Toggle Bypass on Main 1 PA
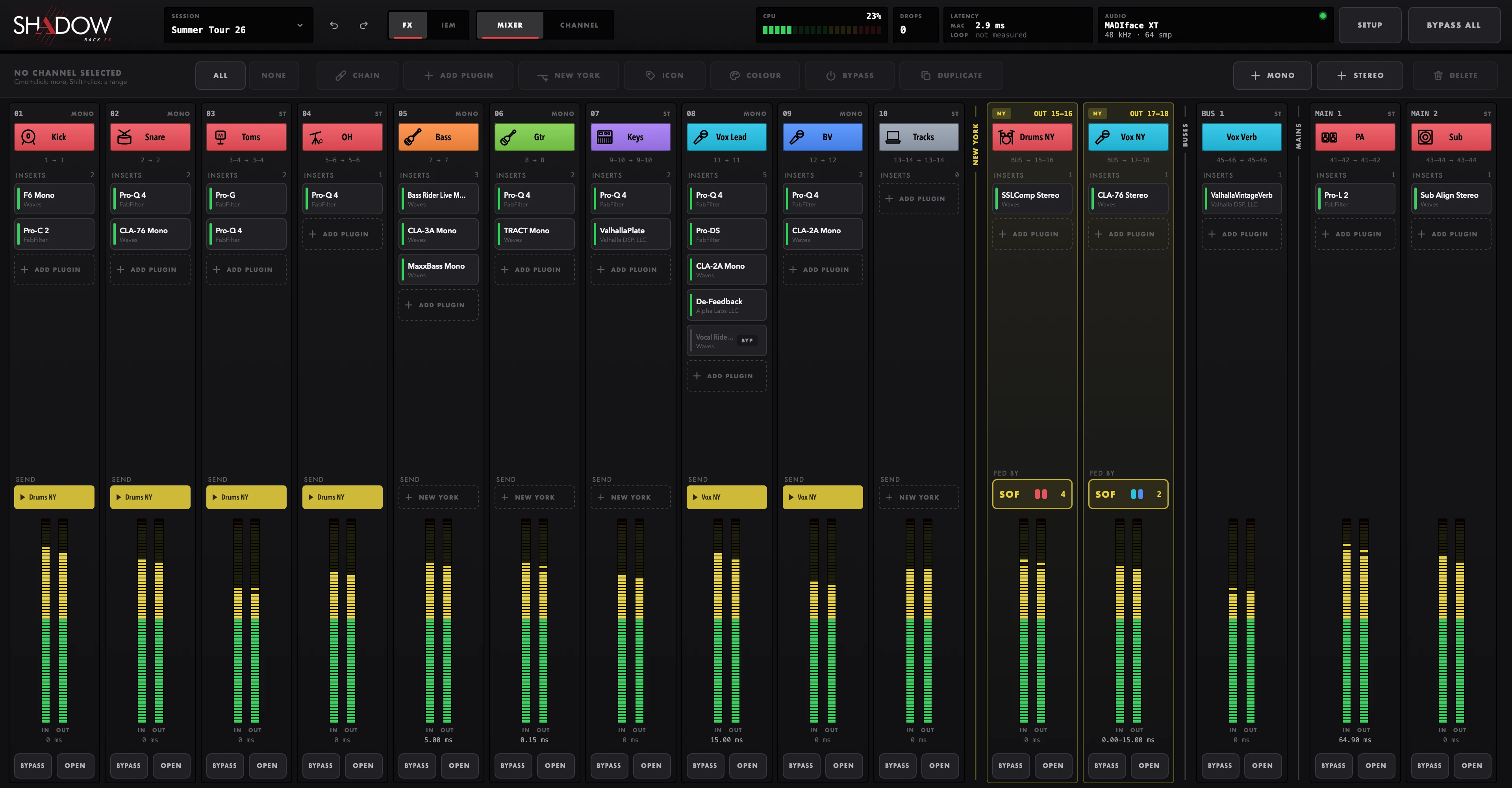This screenshot has width=1512, height=788. [x=1333, y=765]
